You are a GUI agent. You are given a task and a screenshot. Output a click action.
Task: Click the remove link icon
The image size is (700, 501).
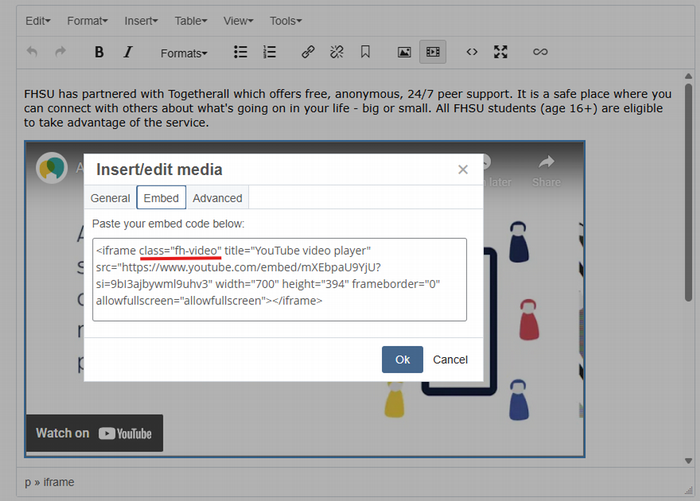tap(337, 52)
